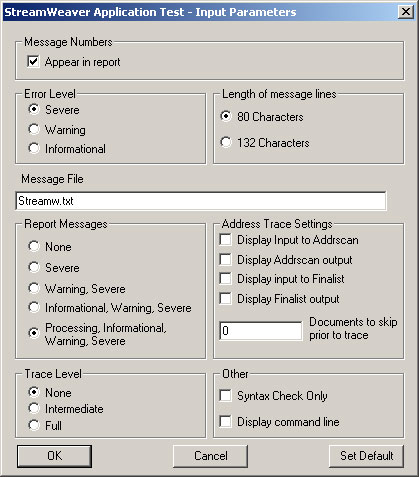Check Display Finalist output

(226, 298)
